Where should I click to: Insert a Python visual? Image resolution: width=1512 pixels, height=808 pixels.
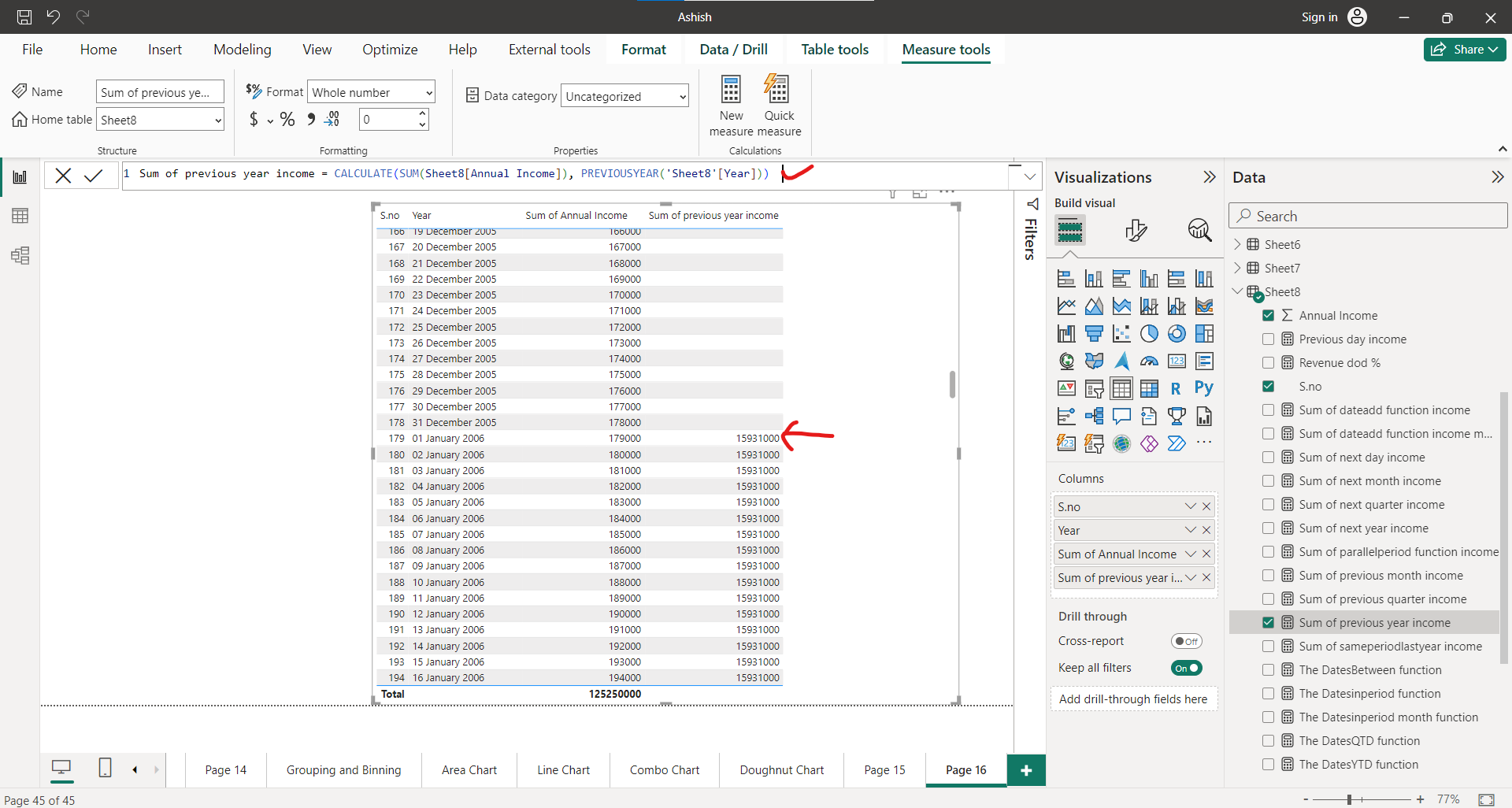pyautogui.click(x=1203, y=387)
